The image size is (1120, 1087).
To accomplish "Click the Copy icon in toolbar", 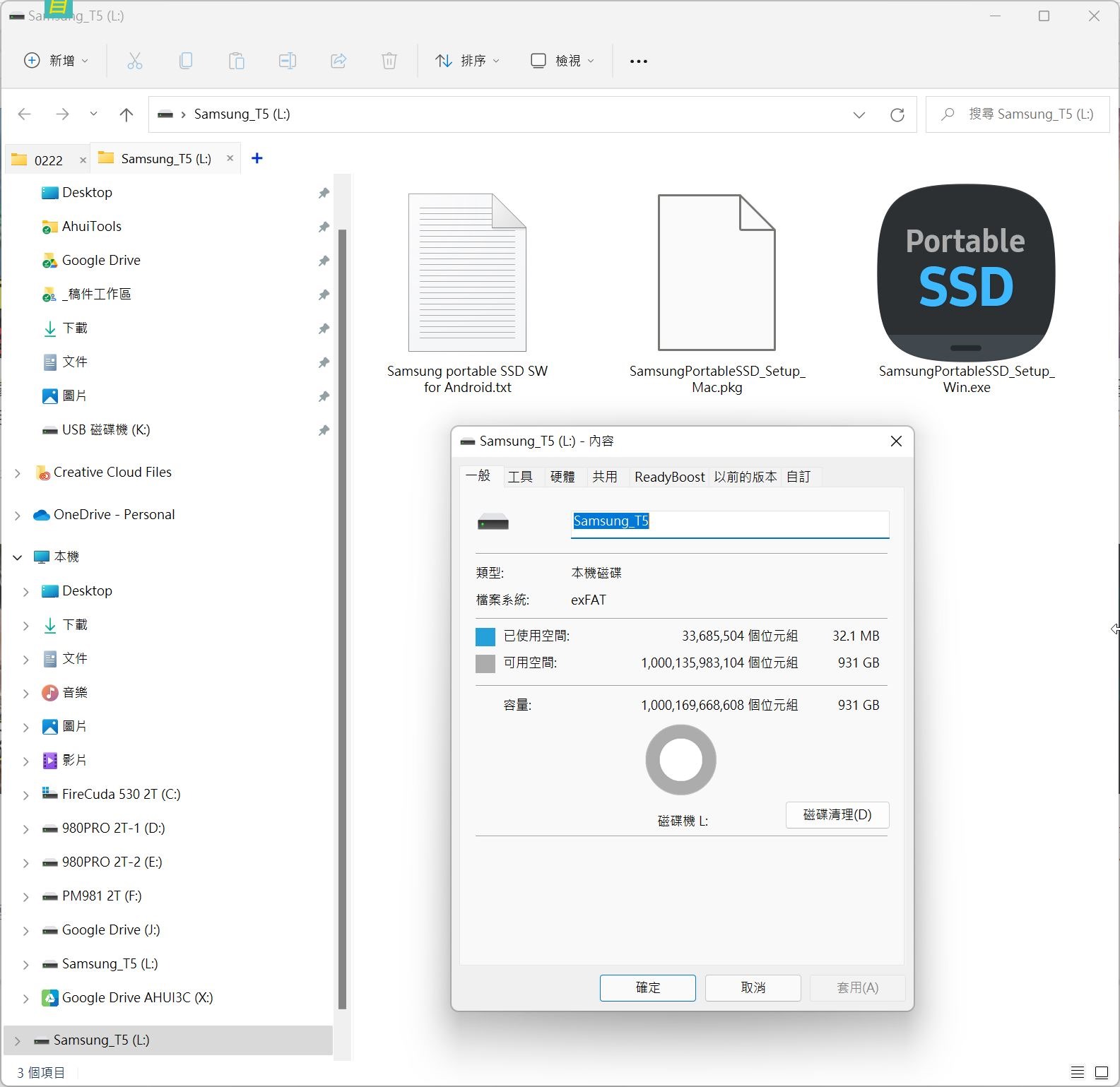I will click(x=186, y=61).
